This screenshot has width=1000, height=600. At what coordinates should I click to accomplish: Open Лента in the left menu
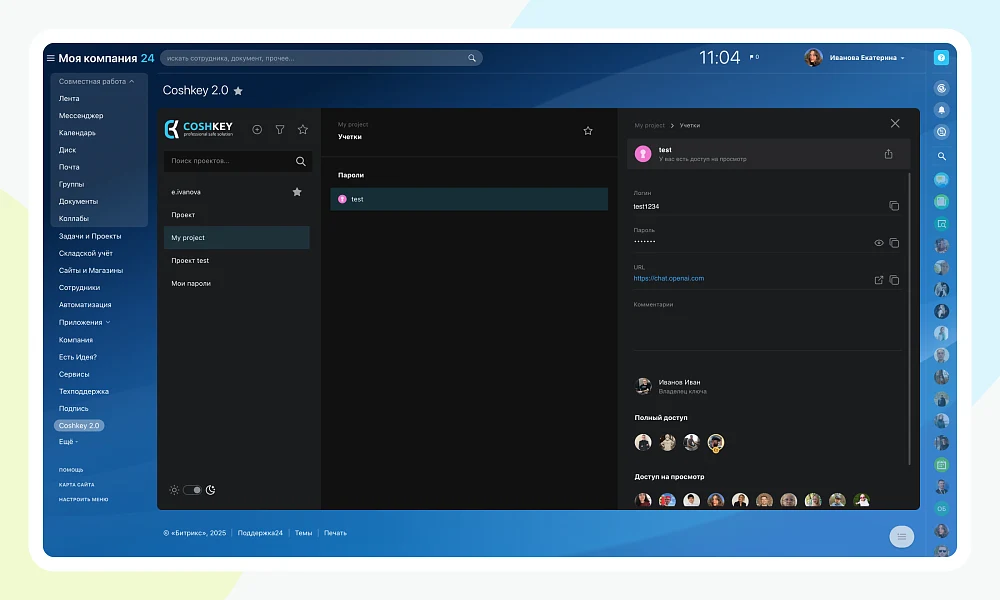coord(69,98)
